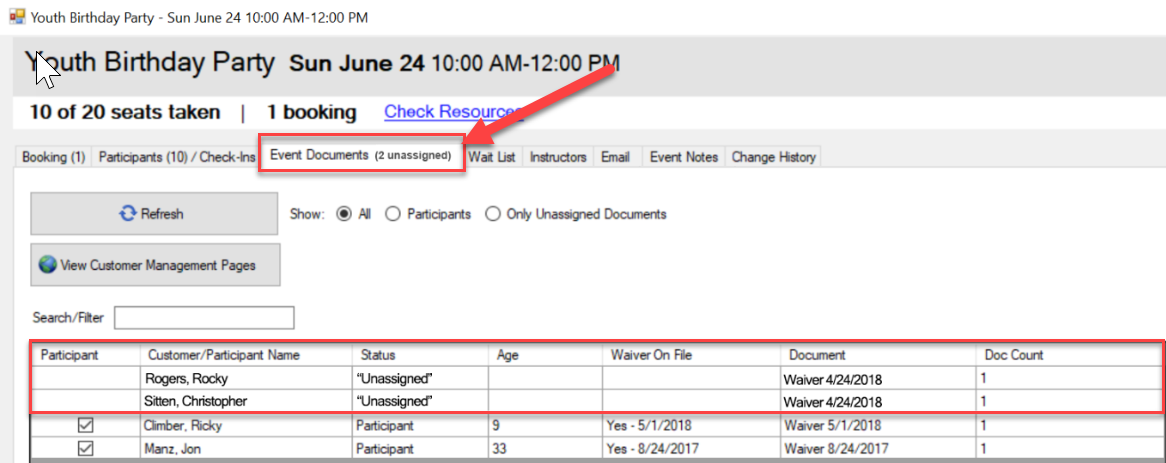Click Participant status for Climber, Ricky
Screen dimensions: 1166x463
420,426
